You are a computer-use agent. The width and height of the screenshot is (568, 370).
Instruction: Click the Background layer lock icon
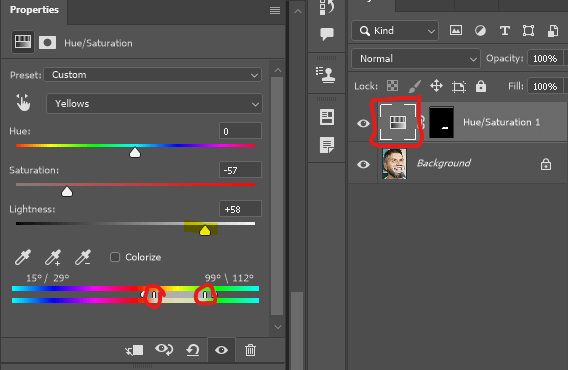point(546,164)
